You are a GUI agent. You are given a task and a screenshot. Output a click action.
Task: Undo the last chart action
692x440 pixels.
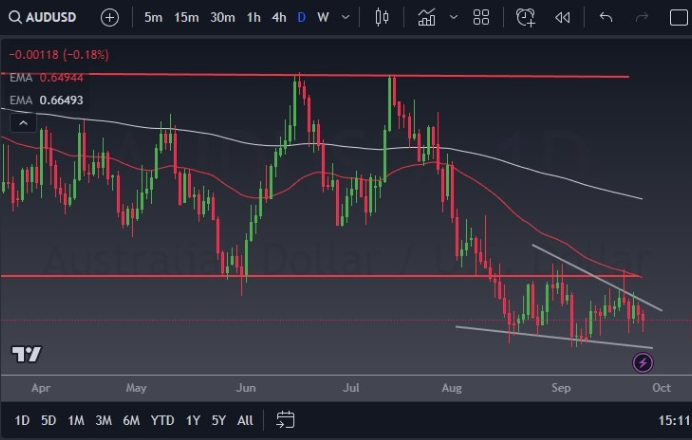605,17
